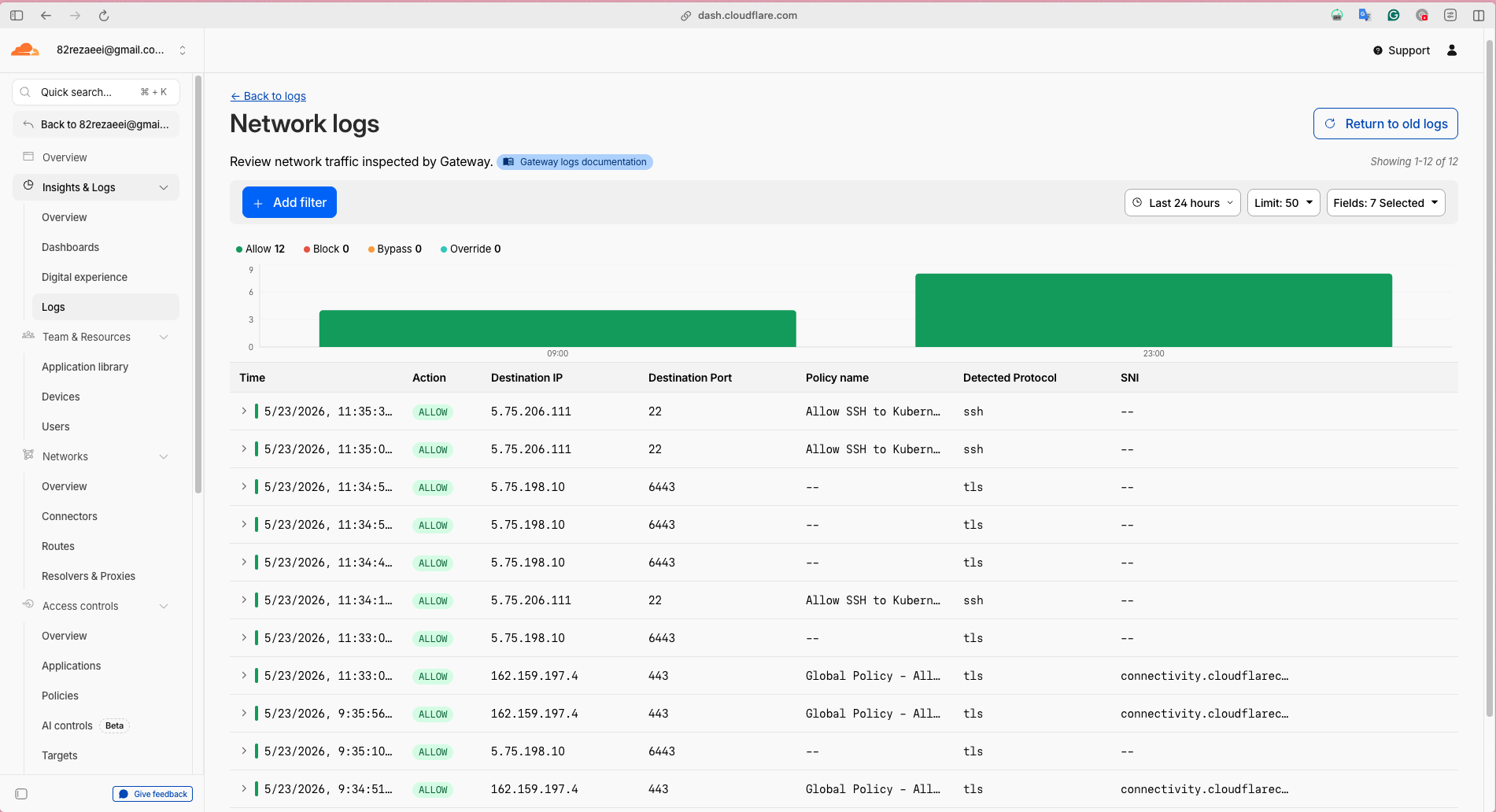Click the Quick search field

[x=96, y=92]
